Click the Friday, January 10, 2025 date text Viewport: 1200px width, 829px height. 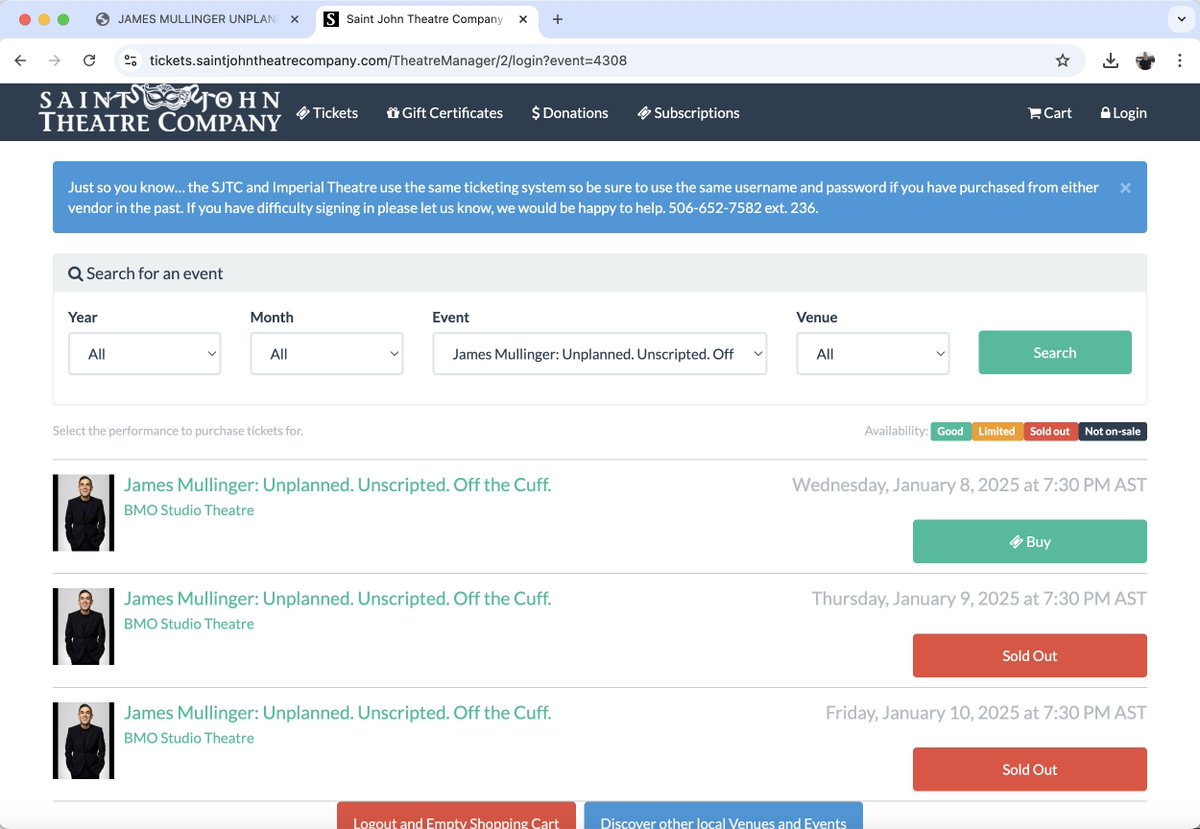coord(986,713)
